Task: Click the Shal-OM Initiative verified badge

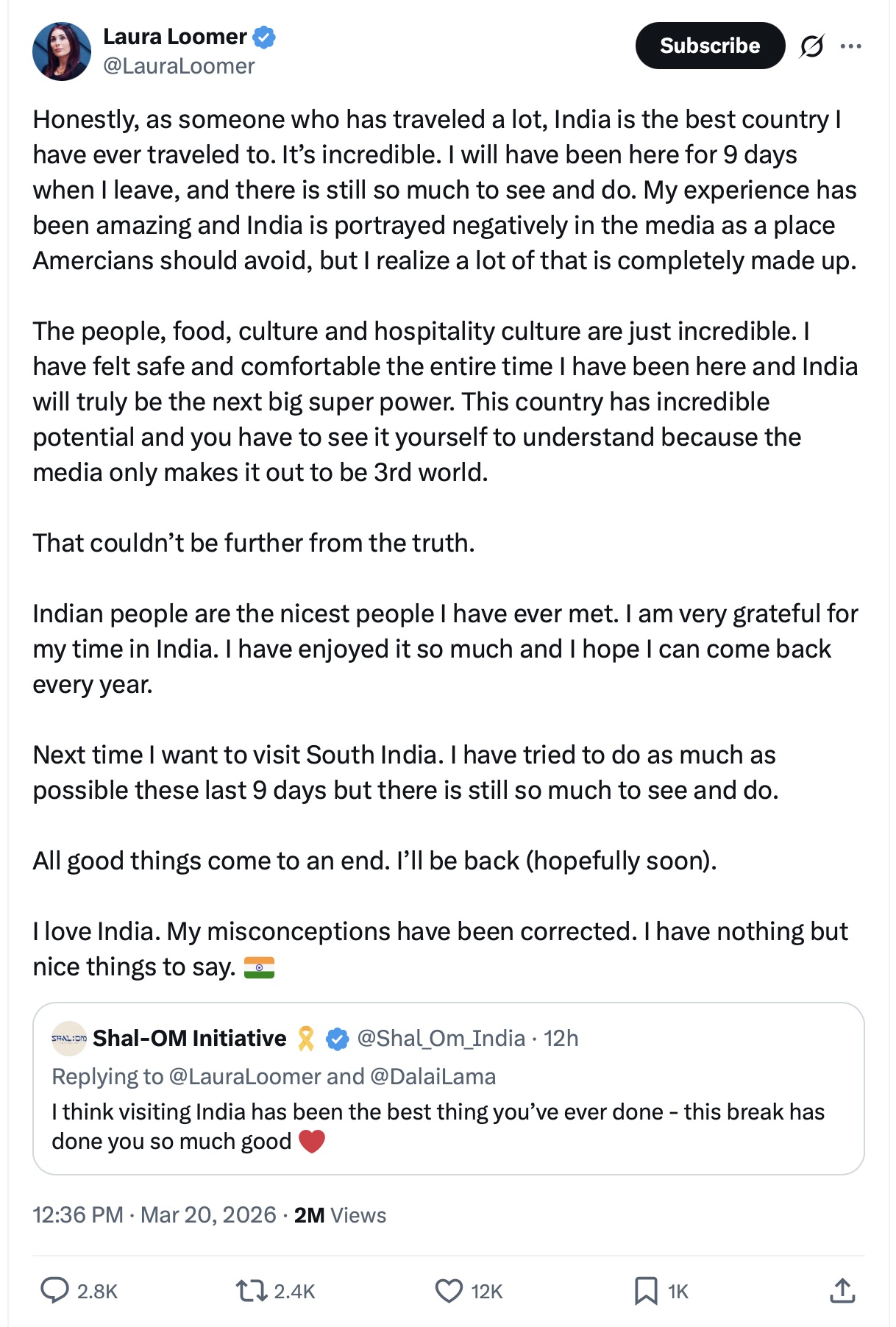Action: point(338,1039)
